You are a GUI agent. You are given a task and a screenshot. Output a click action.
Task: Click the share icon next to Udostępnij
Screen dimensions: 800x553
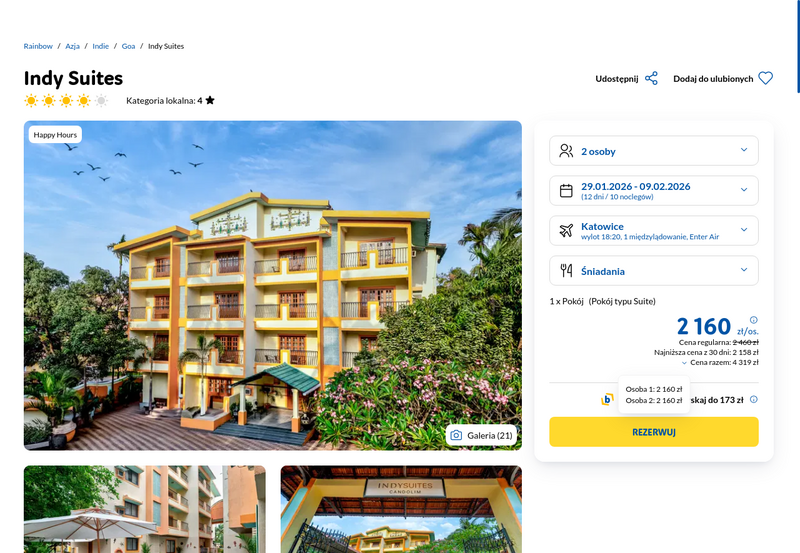coord(651,79)
